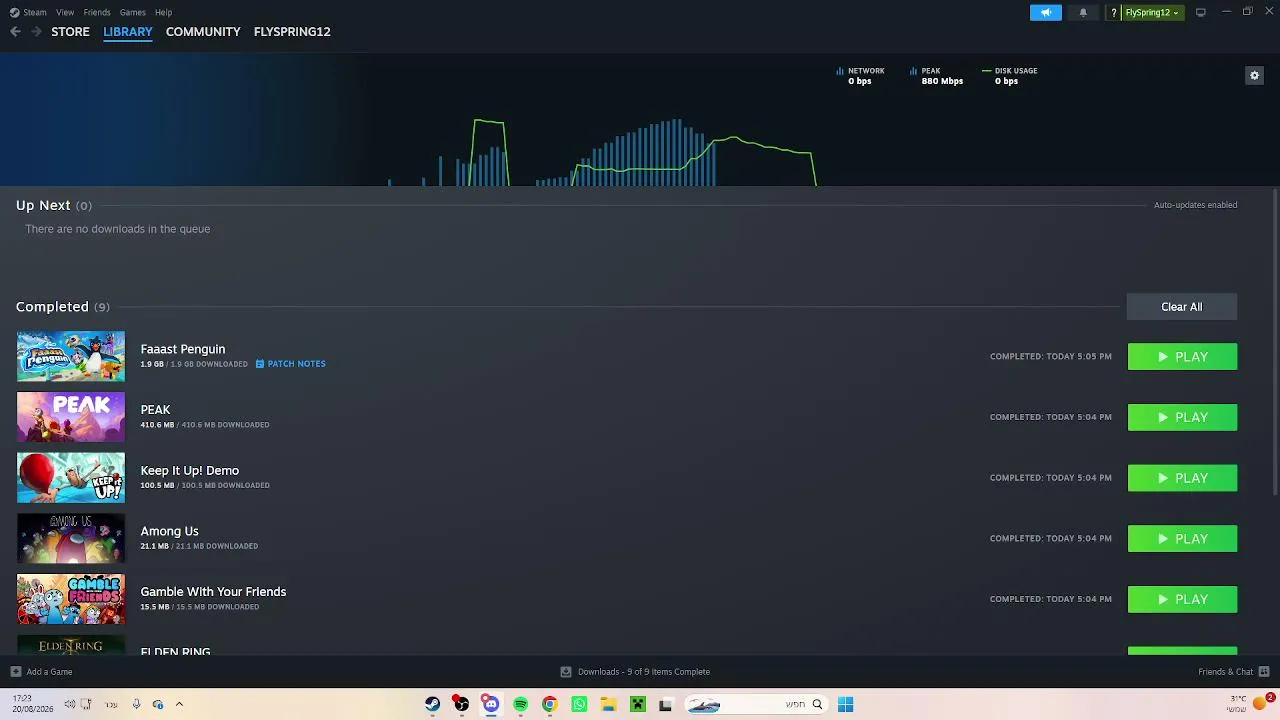This screenshot has height=720, width=1280.
Task: Open Minecraft creeper icon on taskbar
Action: [x=637, y=704]
